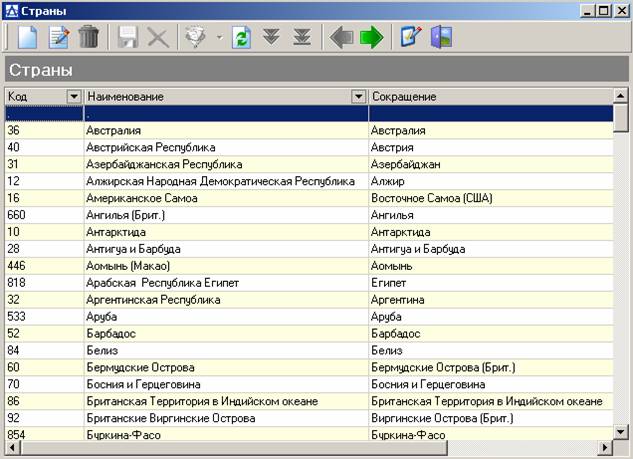Open the Наименование column dropdown
The image size is (633, 459).
coord(358,96)
